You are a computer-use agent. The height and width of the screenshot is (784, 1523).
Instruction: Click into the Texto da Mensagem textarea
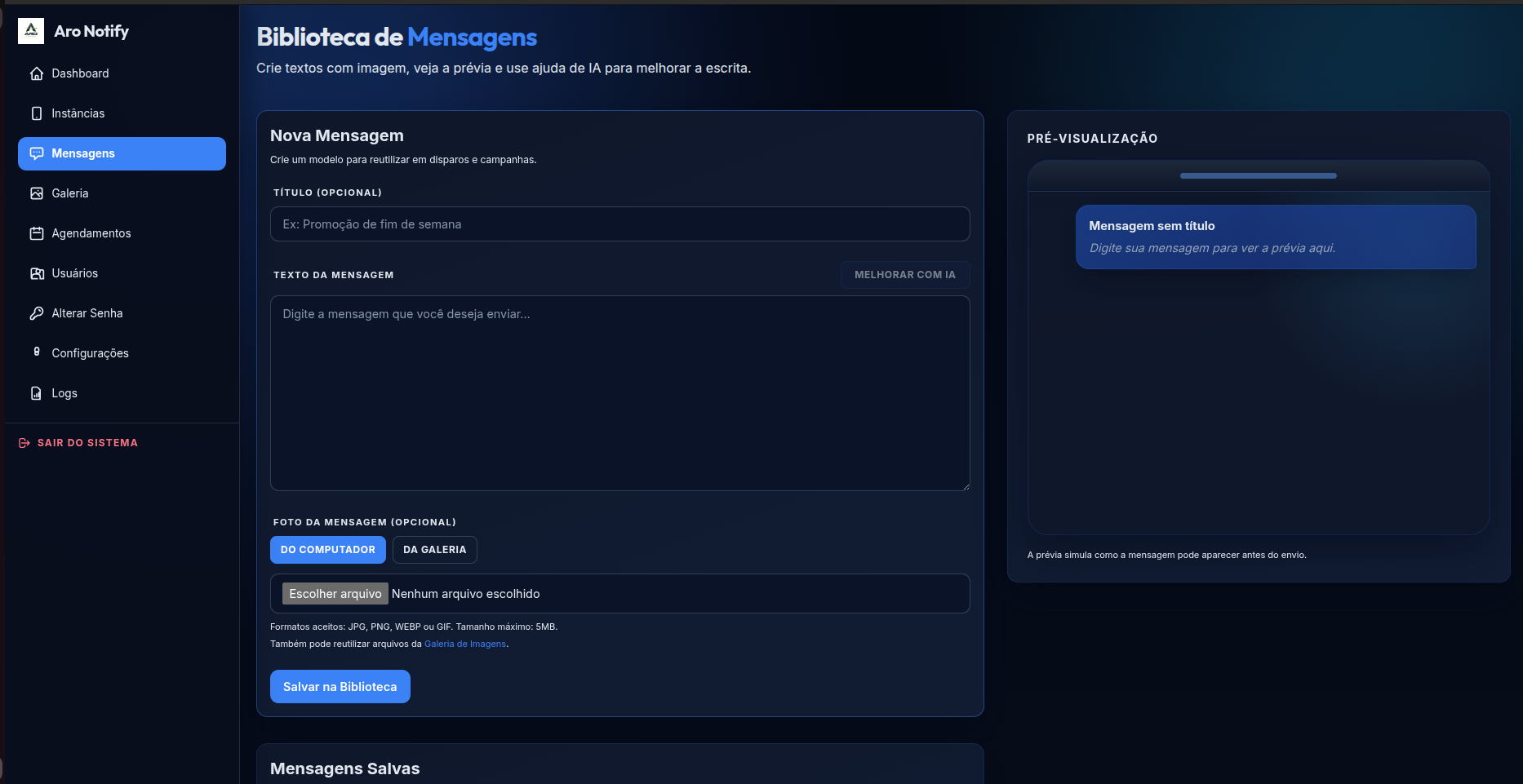pos(620,393)
